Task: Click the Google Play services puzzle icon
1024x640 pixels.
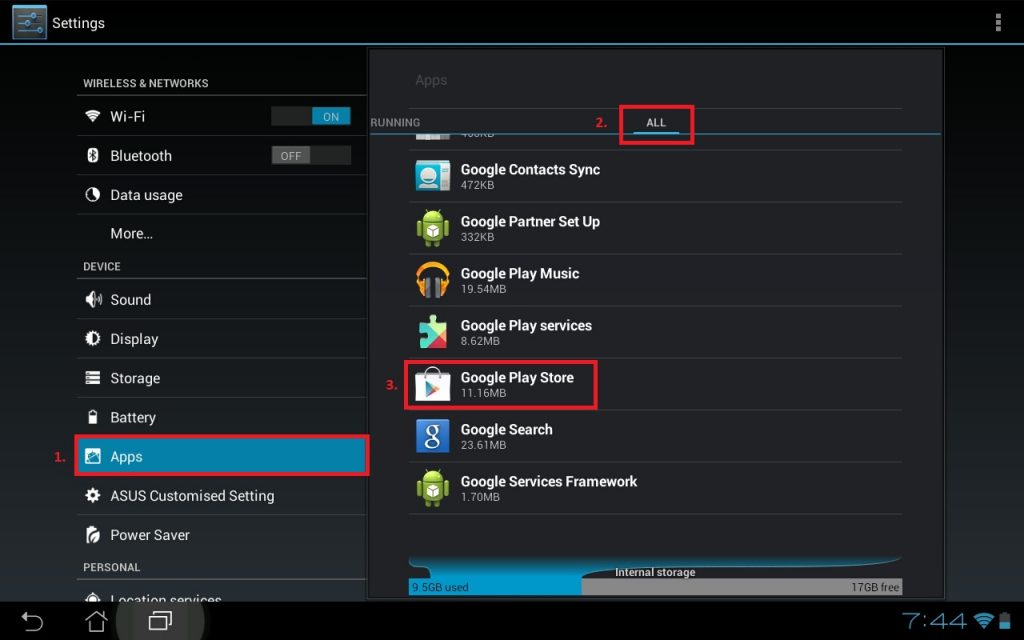Action: click(x=432, y=332)
